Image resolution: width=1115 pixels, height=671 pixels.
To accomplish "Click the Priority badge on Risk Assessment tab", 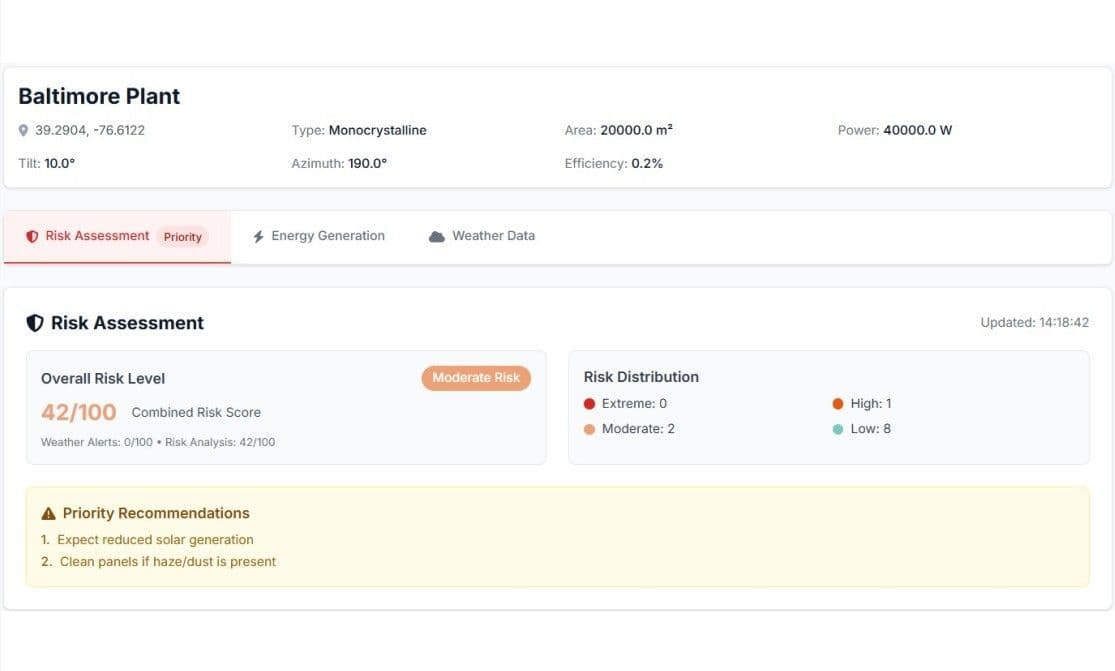I will tap(182, 237).
